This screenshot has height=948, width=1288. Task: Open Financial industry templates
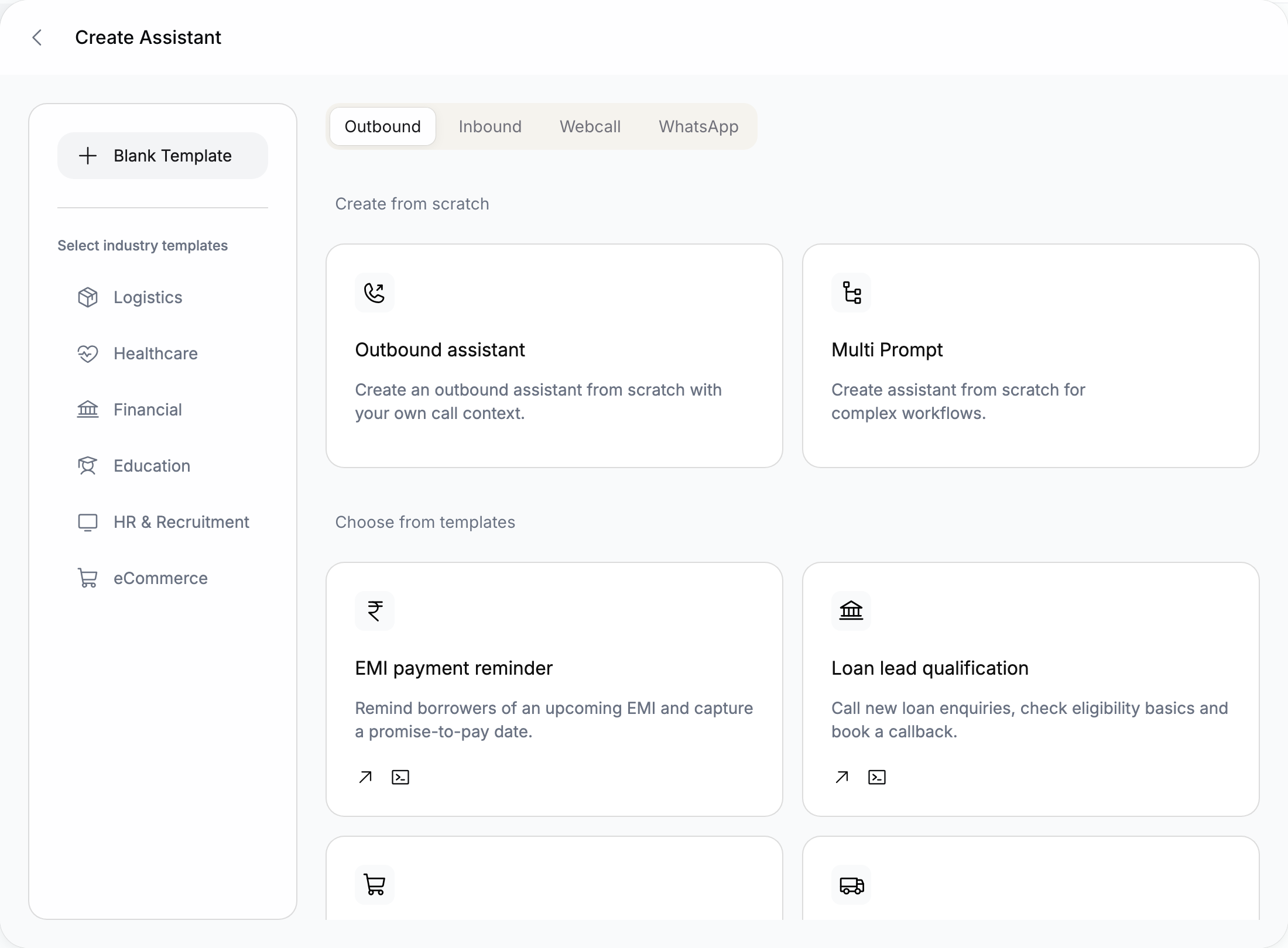pos(163,410)
